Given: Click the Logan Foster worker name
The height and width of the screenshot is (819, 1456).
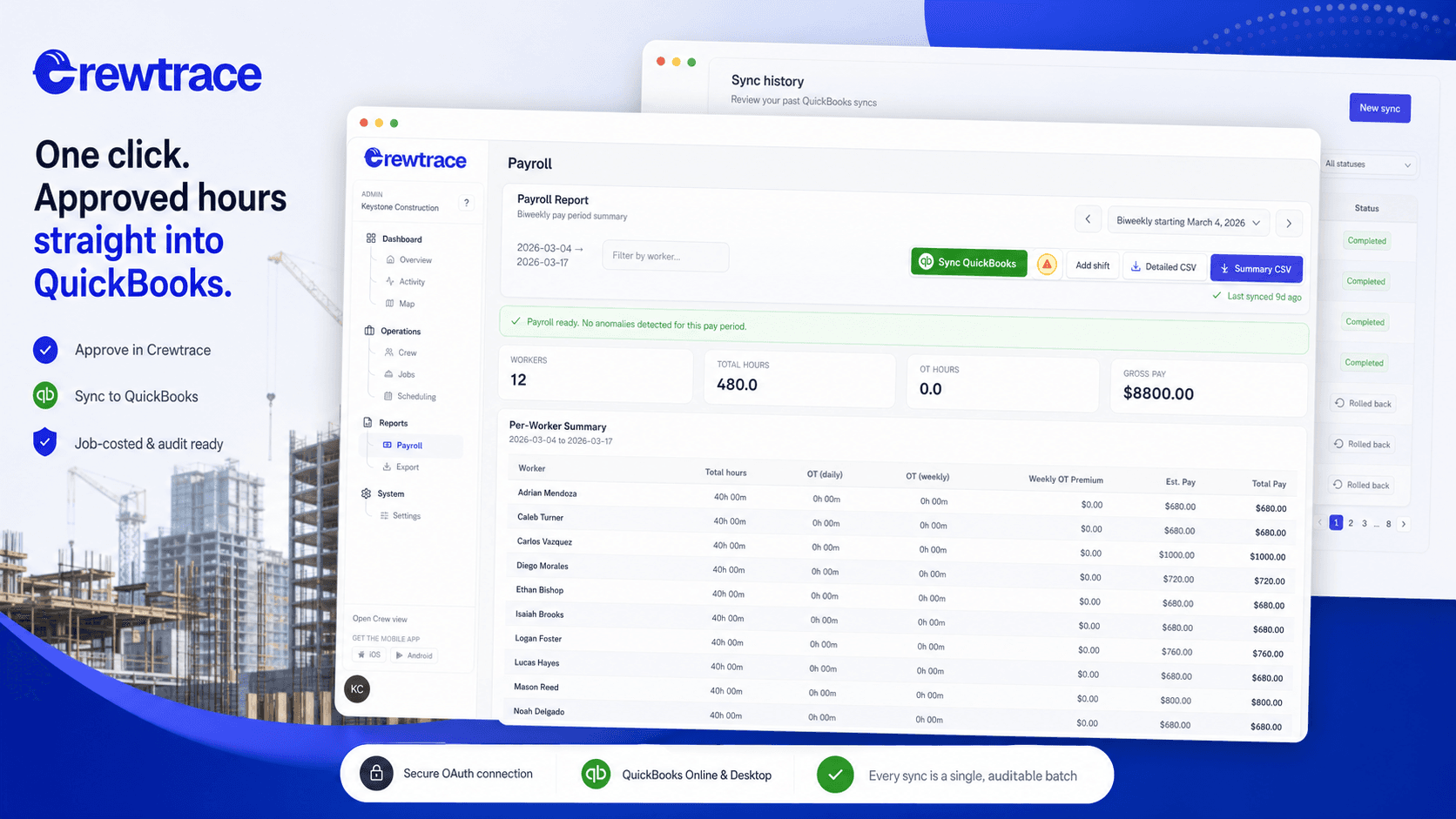Looking at the screenshot, I should point(537,639).
